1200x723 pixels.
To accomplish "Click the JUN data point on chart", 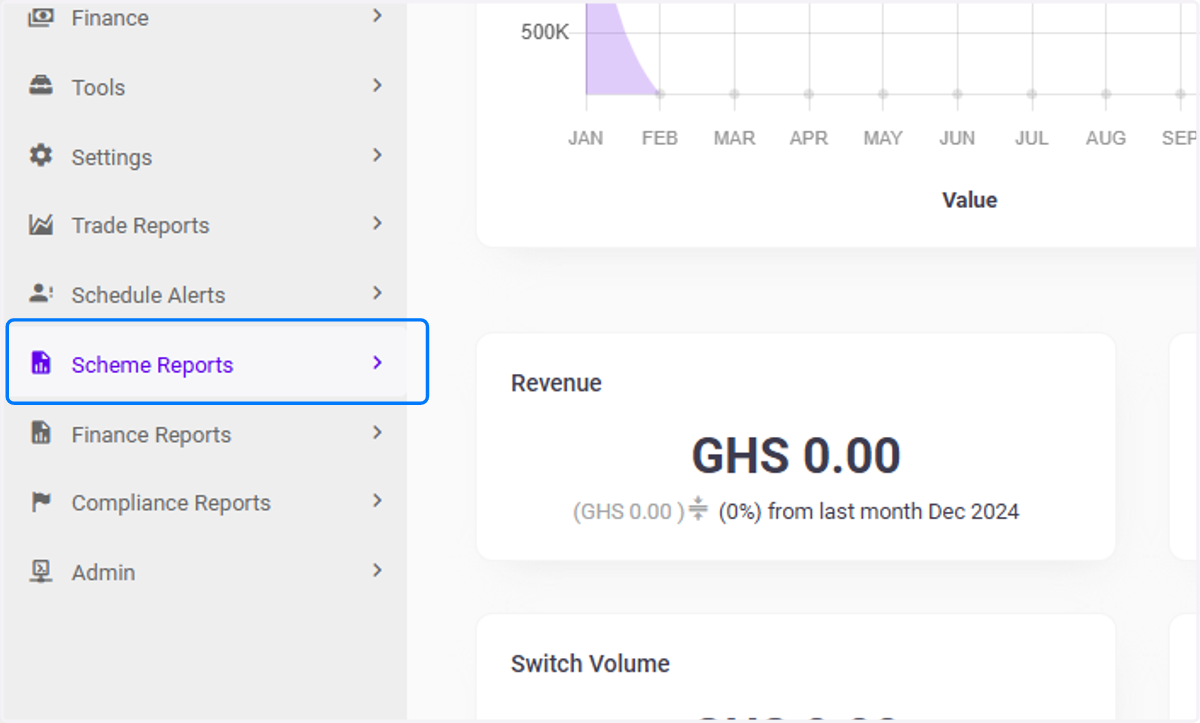I will [x=957, y=94].
